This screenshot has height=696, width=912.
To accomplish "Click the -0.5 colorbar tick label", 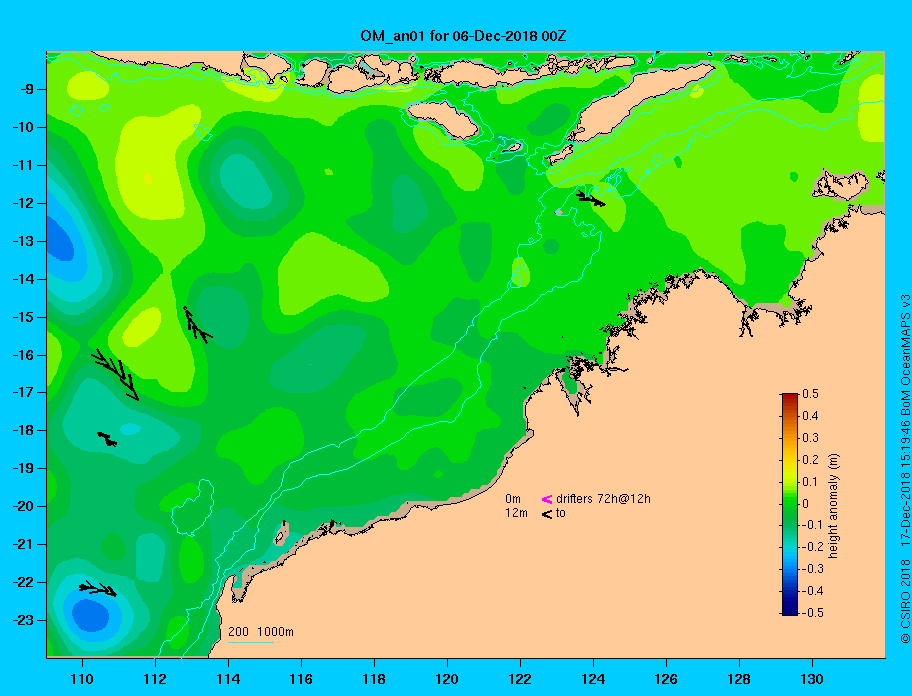I will 812,613.
